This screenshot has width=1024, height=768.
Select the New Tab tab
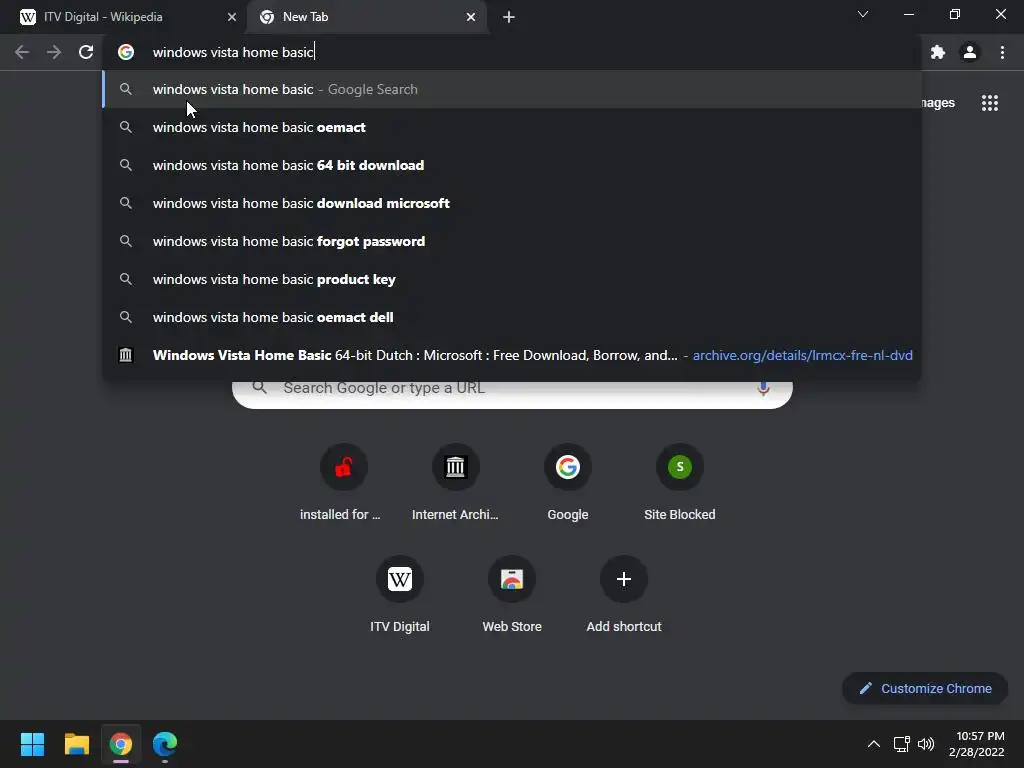tap(367, 17)
